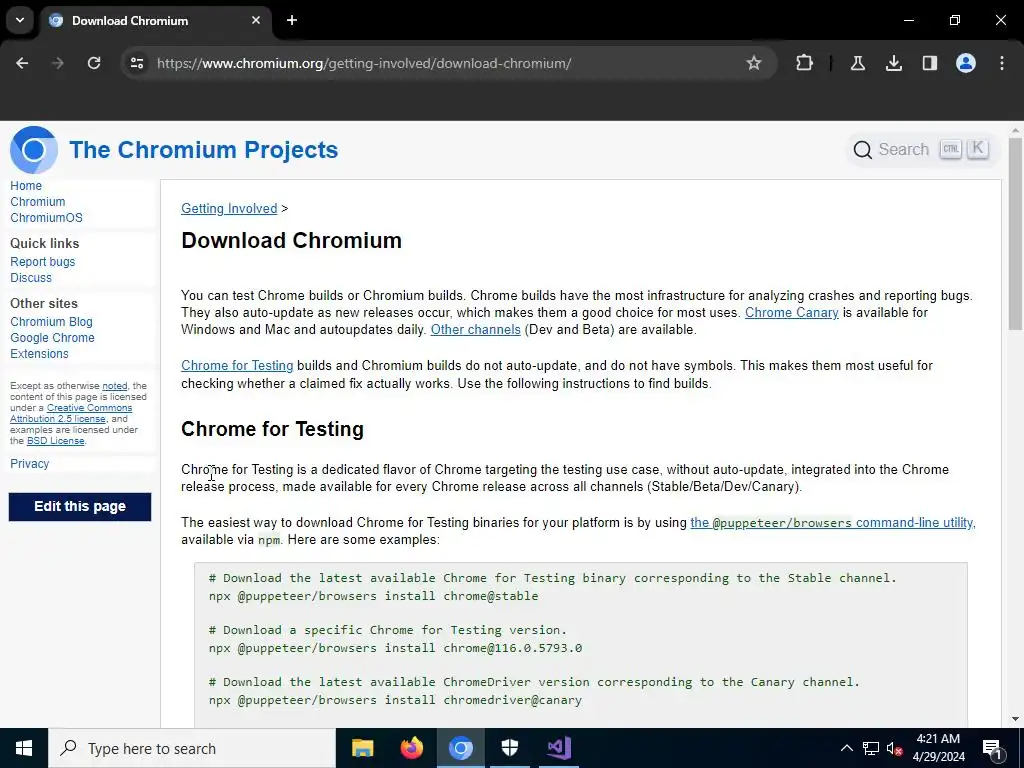This screenshot has height=768, width=1024.
Task: Click the 'install chrome@stable' code line
Action: pos(374,596)
